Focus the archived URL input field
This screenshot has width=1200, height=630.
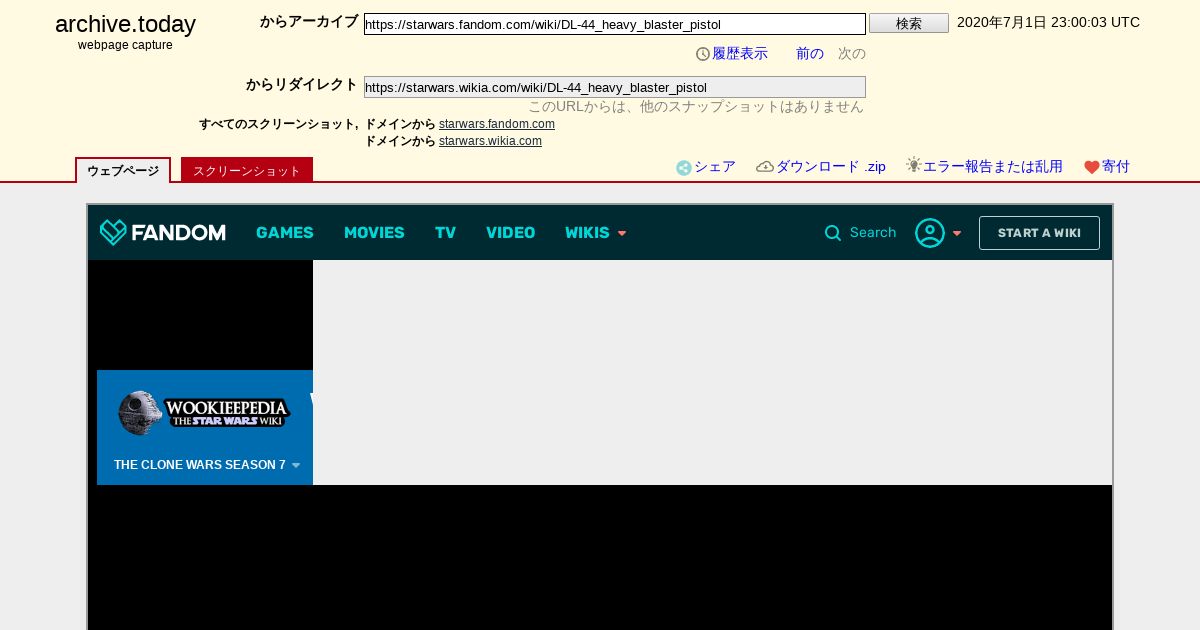tap(615, 24)
